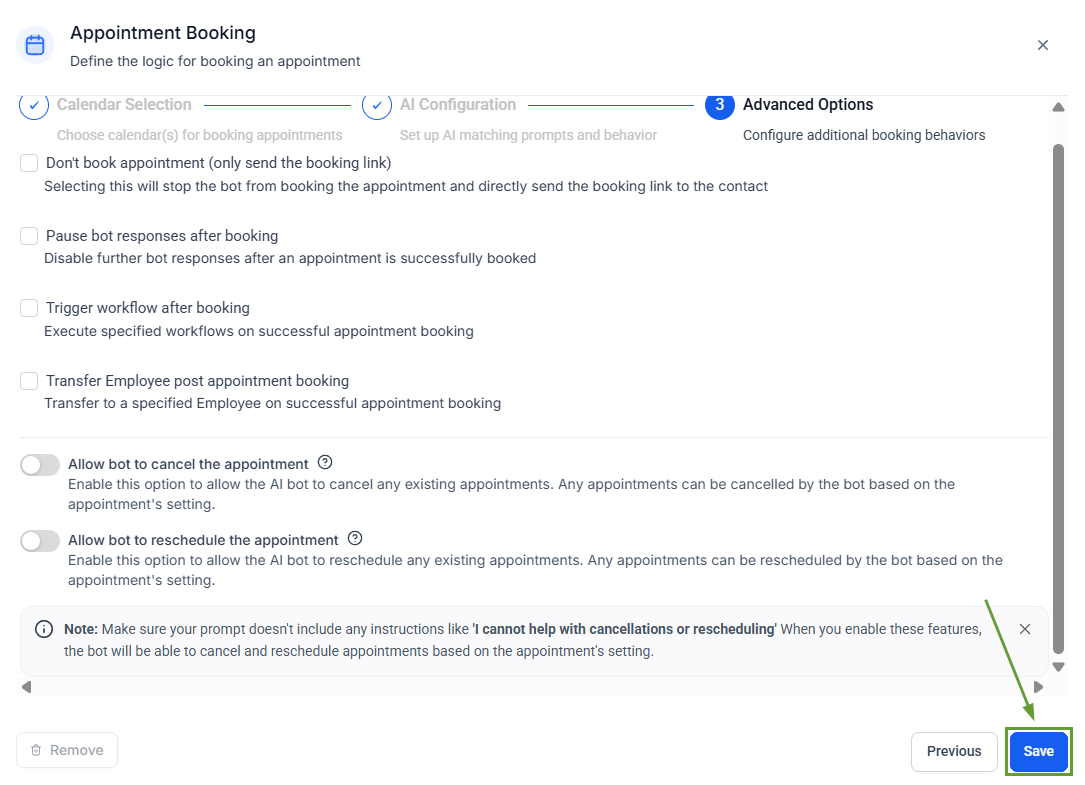Click the AI Configuration step checkmark icon
The width and height of the screenshot is (1085, 785).
[x=377, y=105]
